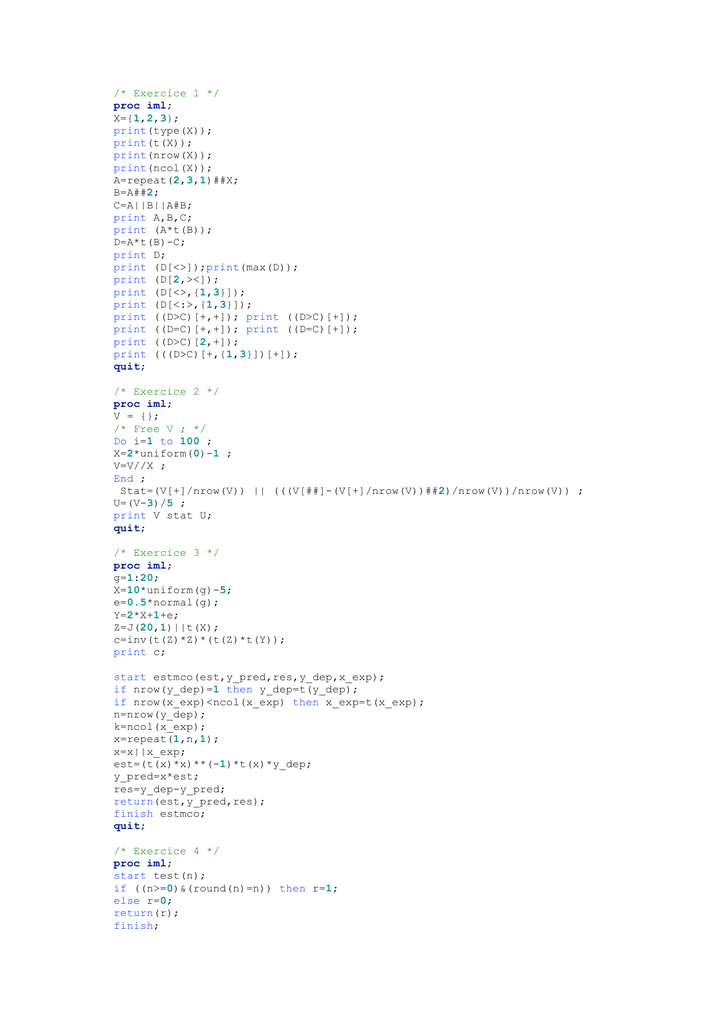Click the line 'print (D[<>,{1,3}]);'
The width and height of the screenshot is (725, 1024).
point(179,293)
